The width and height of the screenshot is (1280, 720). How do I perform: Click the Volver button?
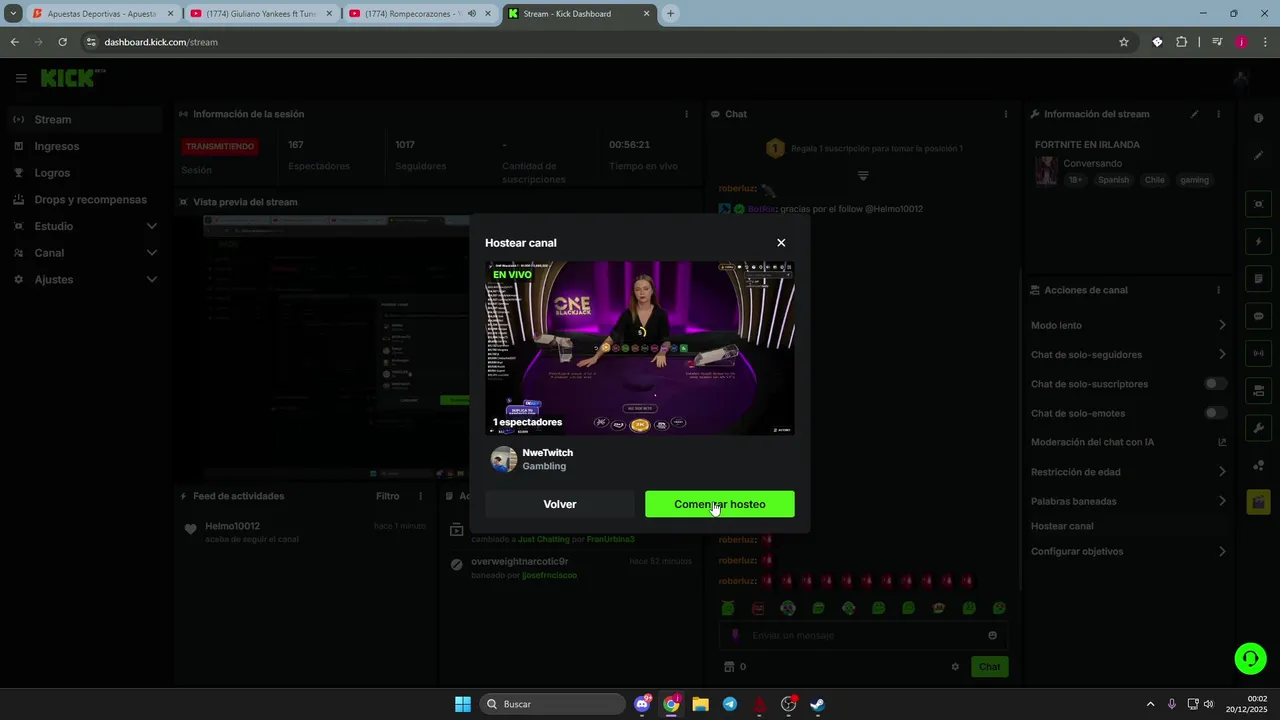pyautogui.click(x=560, y=504)
